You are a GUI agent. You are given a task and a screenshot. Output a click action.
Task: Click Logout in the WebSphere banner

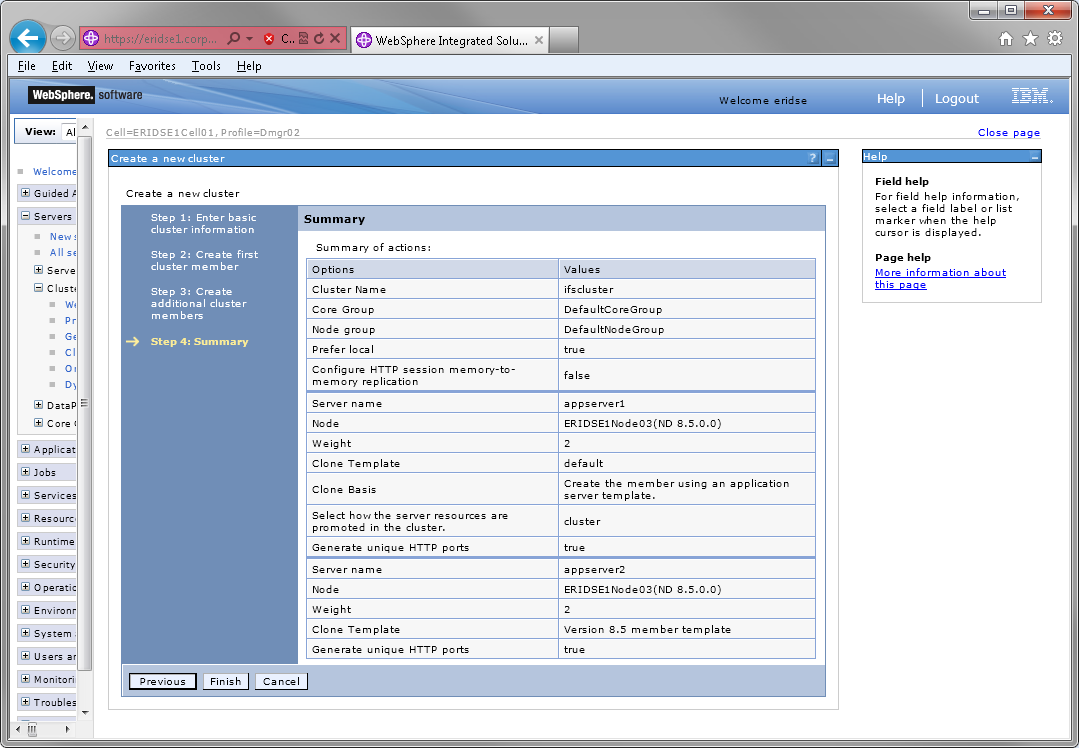(x=957, y=98)
